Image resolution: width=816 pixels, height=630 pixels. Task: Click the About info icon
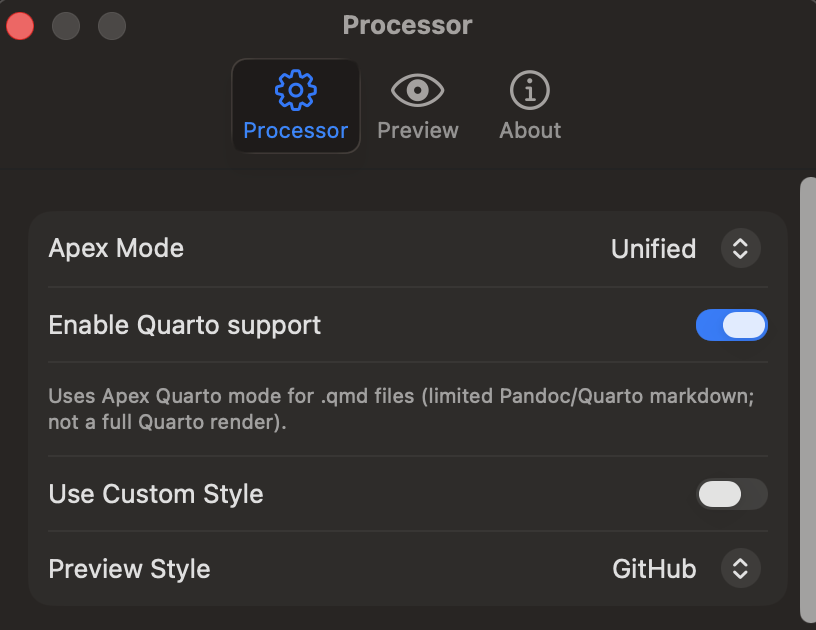(x=530, y=90)
